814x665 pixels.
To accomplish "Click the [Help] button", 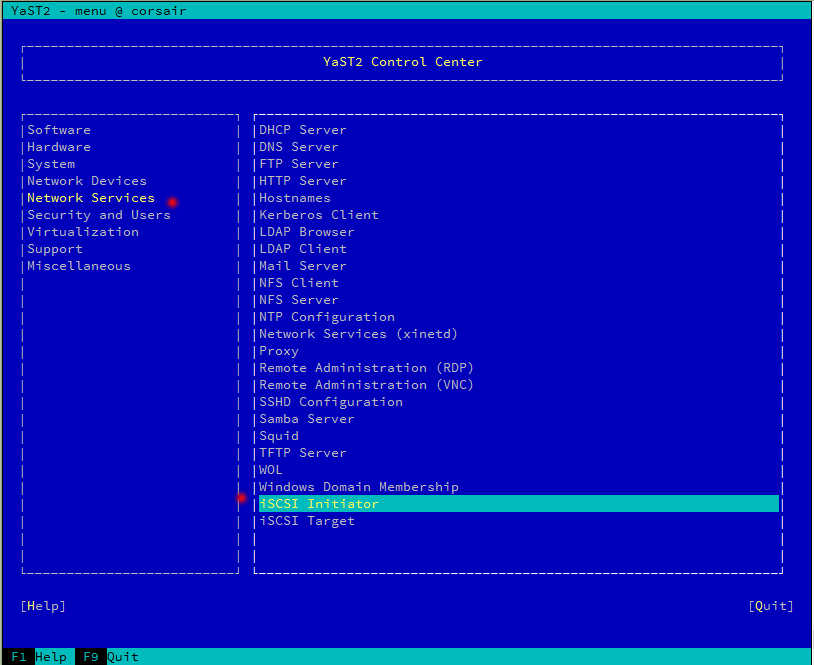I will click(43, 606).
